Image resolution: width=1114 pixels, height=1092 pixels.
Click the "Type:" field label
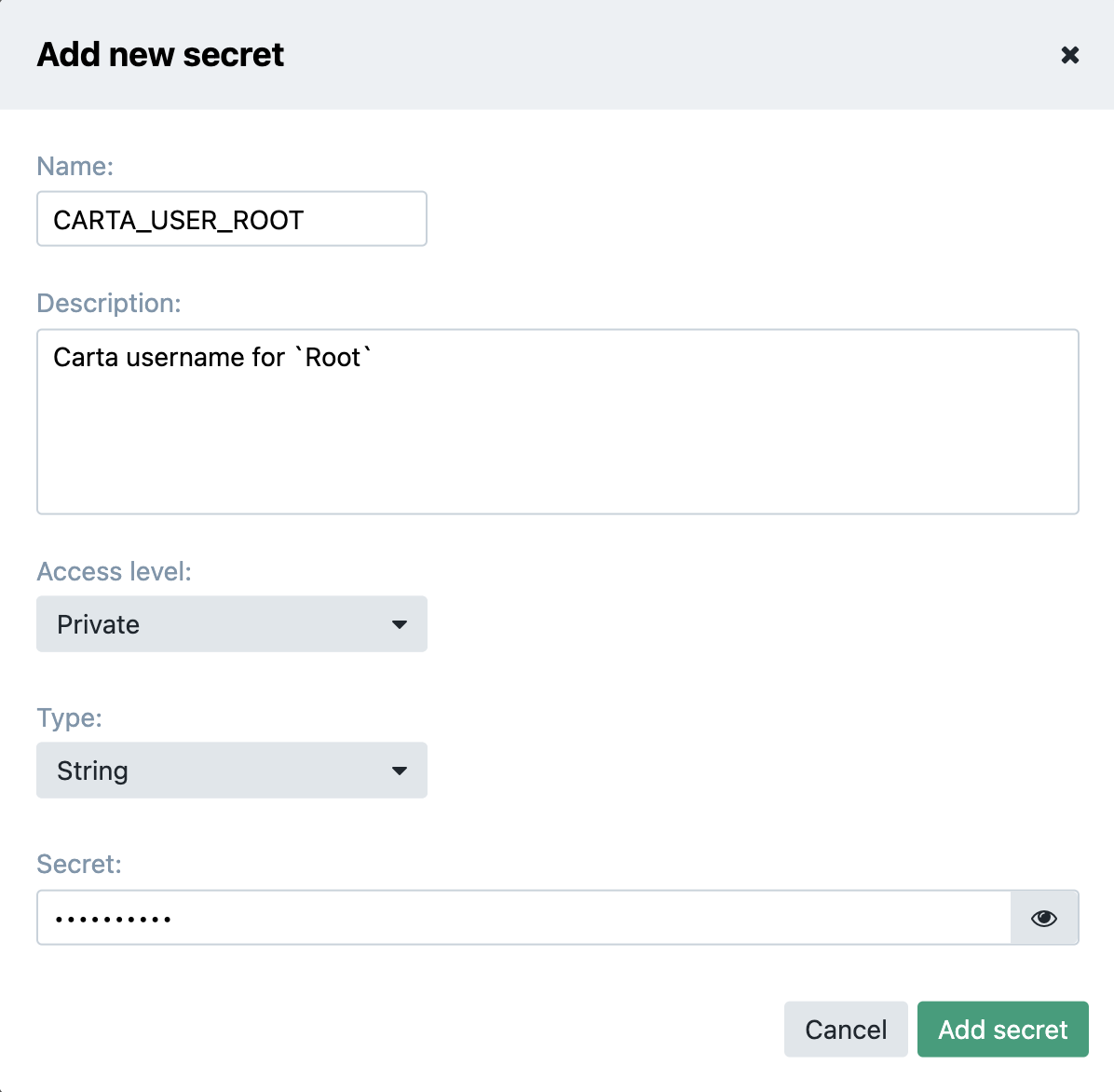[x=69, y=717]
